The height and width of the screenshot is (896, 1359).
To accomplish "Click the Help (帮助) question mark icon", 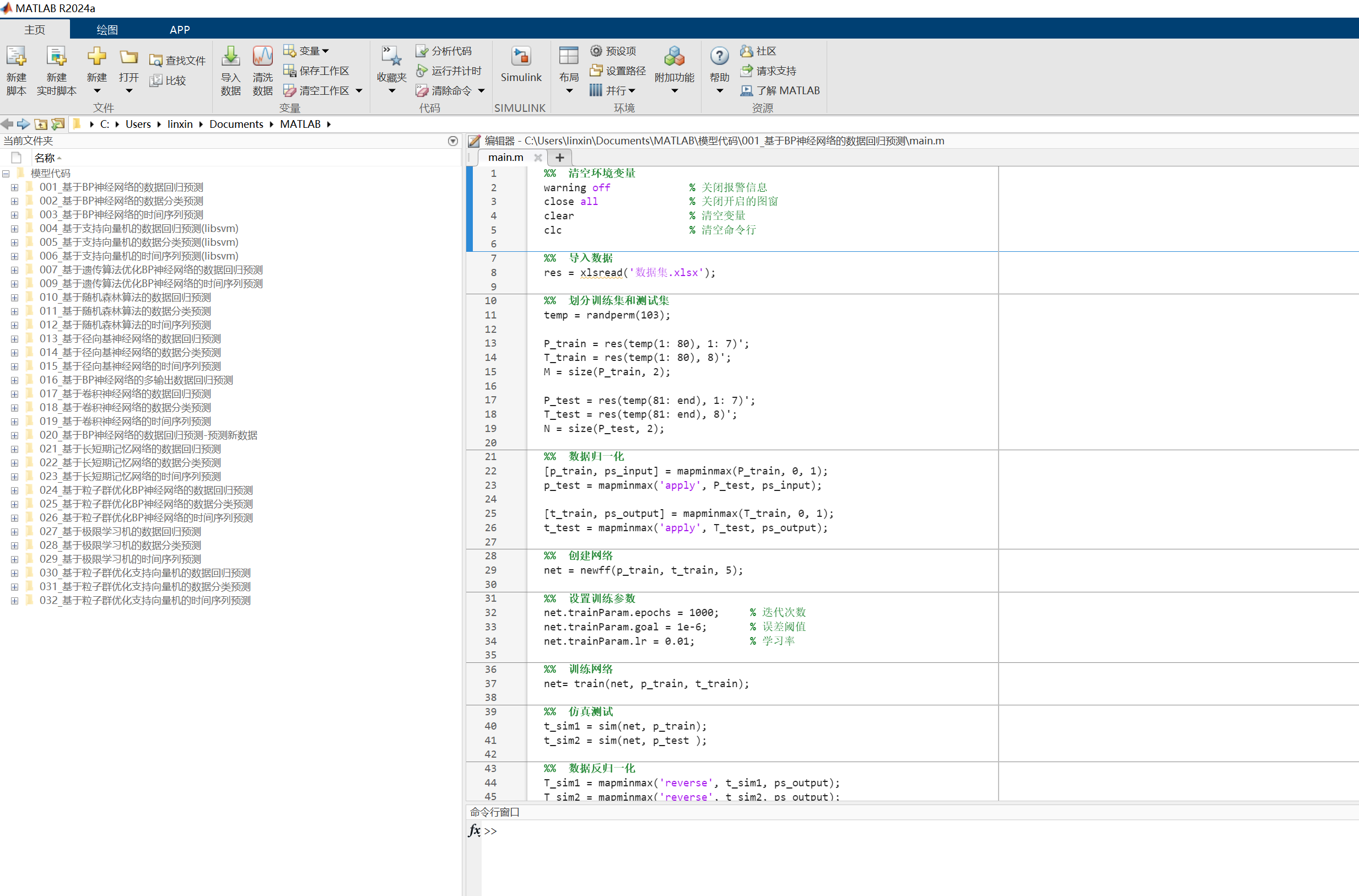I will tap(719, 57).
